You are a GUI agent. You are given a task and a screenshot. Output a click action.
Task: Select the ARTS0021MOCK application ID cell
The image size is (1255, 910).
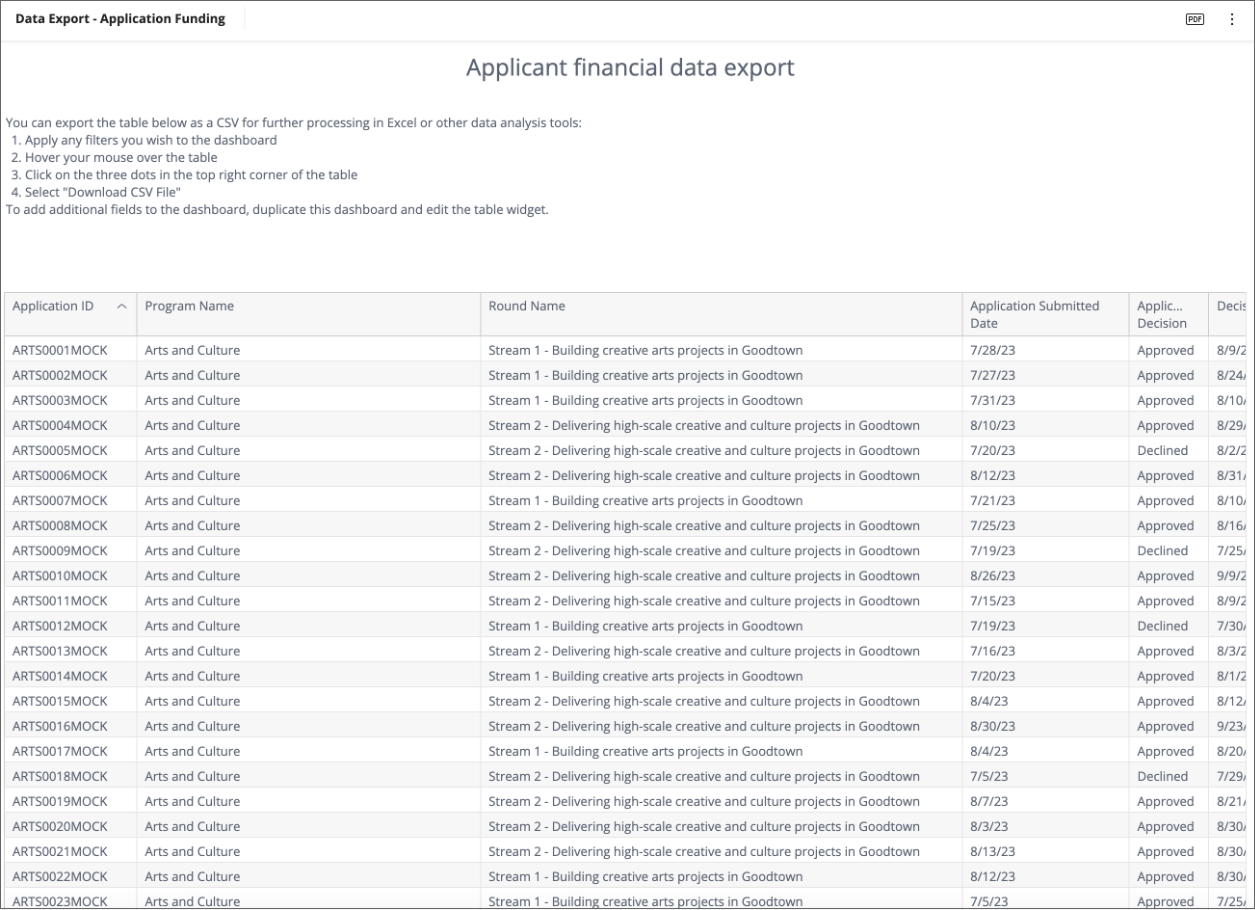70,851
